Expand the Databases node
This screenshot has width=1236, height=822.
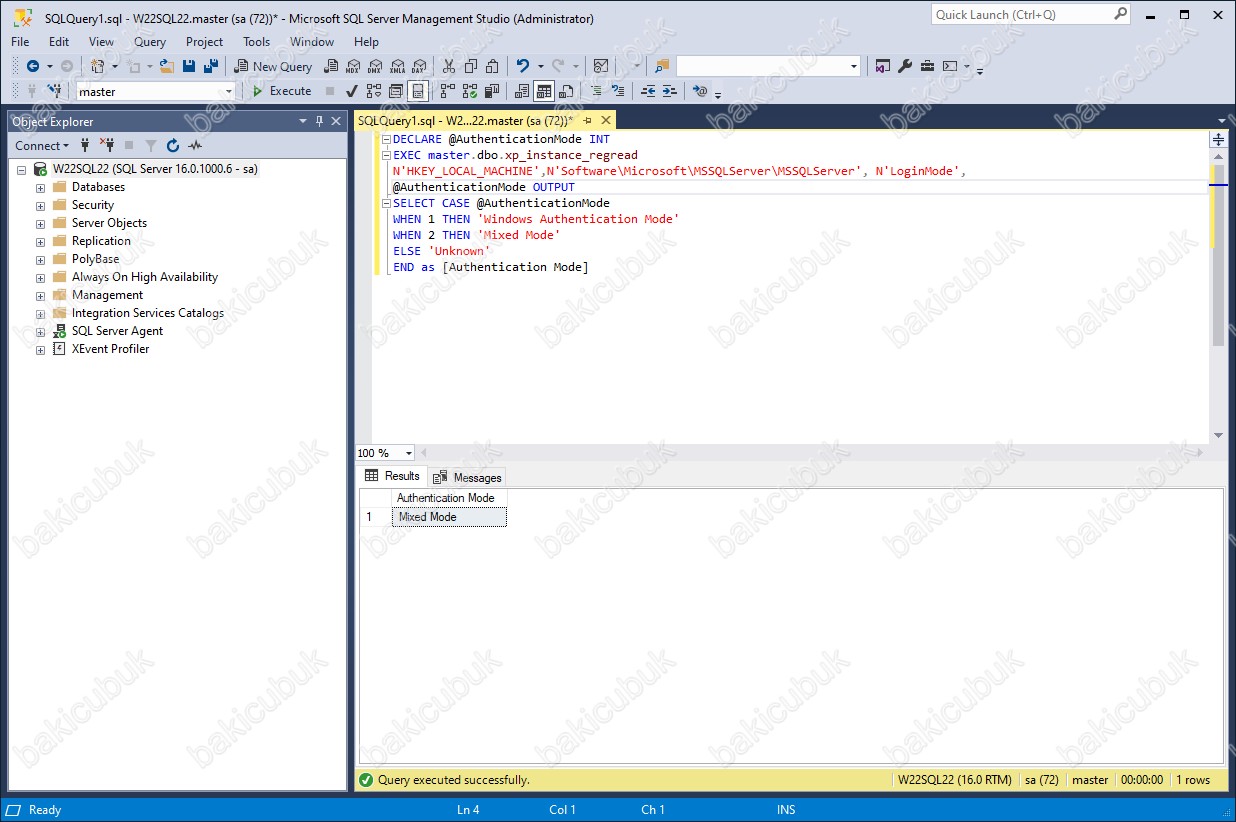point(41,188)
